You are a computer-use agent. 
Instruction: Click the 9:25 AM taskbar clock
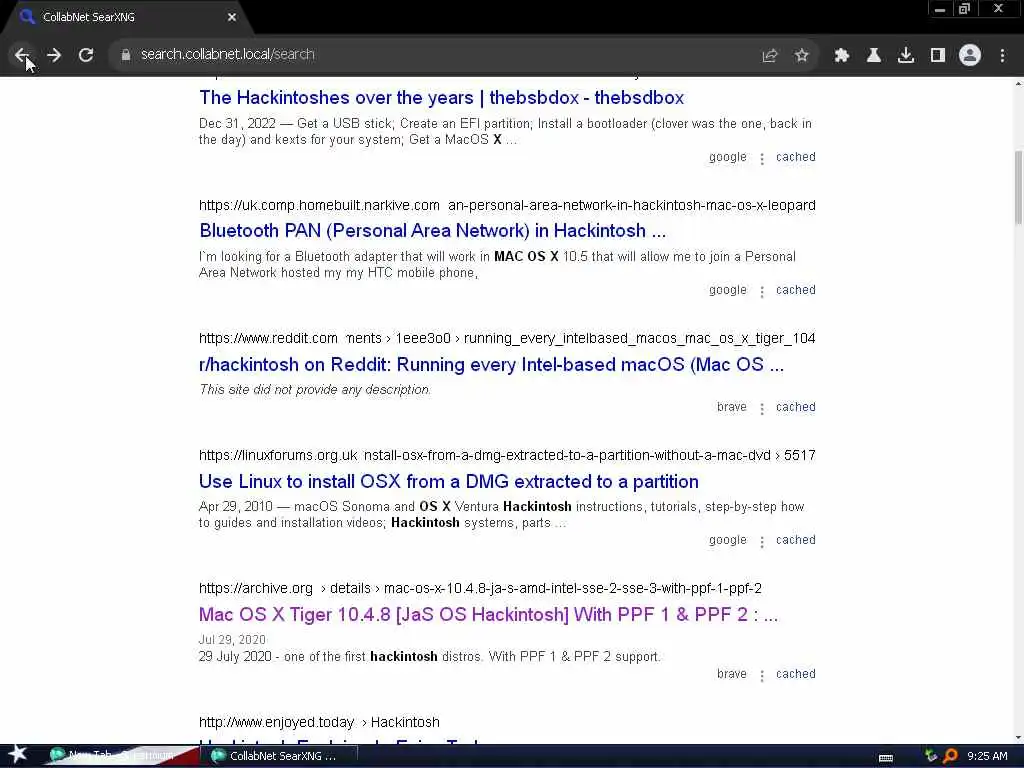[x=987, y=756]
